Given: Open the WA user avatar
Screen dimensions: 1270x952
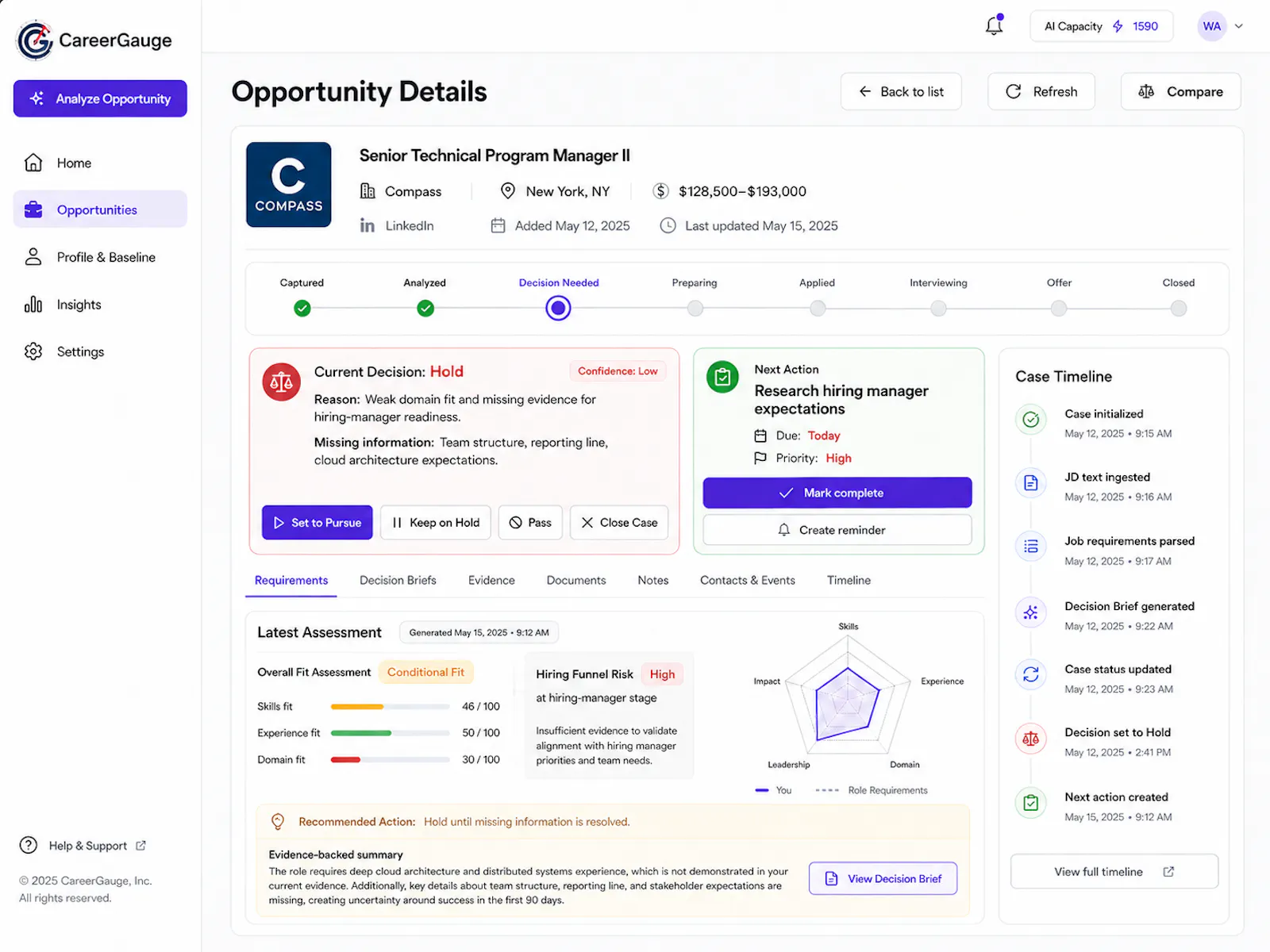Looking at the screenshot, I should click(1211, 26).
